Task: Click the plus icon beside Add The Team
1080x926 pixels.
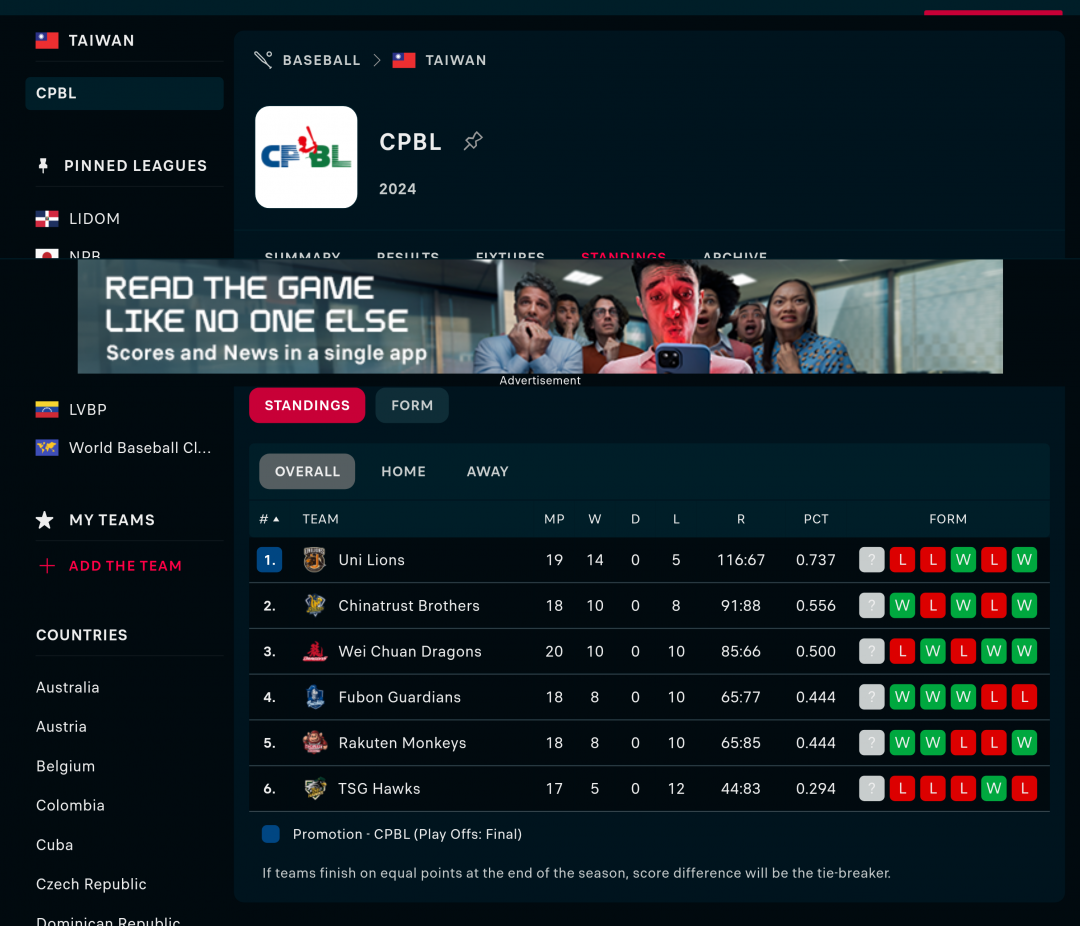Action: tap(47, 566)
